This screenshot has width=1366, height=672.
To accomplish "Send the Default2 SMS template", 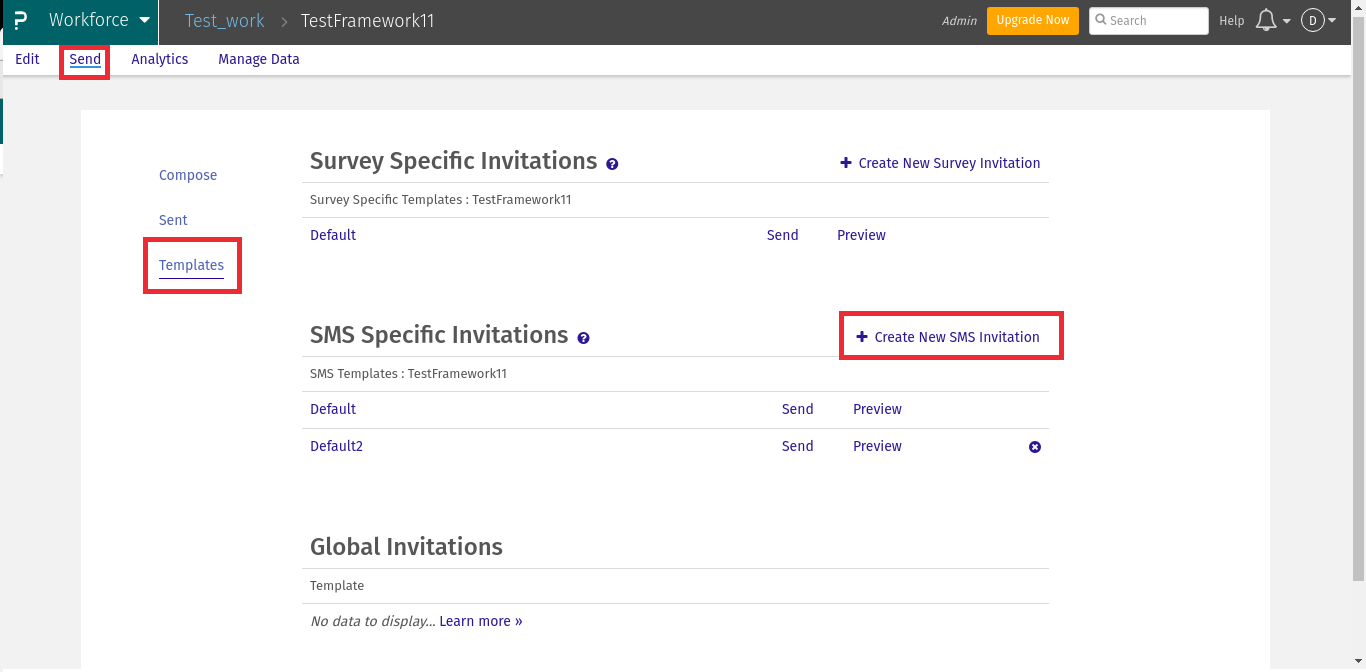I will 797,446.
